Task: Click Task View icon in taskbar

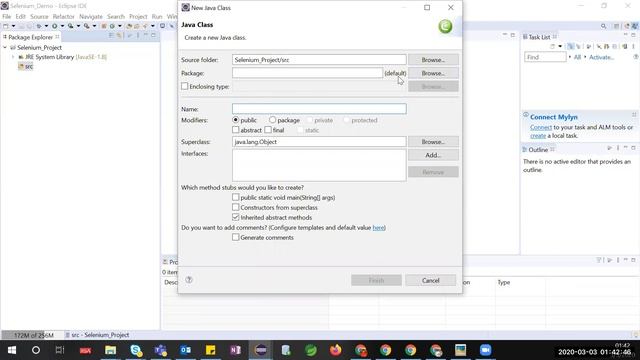Action: pyautogui.click(x=60, y=350)
